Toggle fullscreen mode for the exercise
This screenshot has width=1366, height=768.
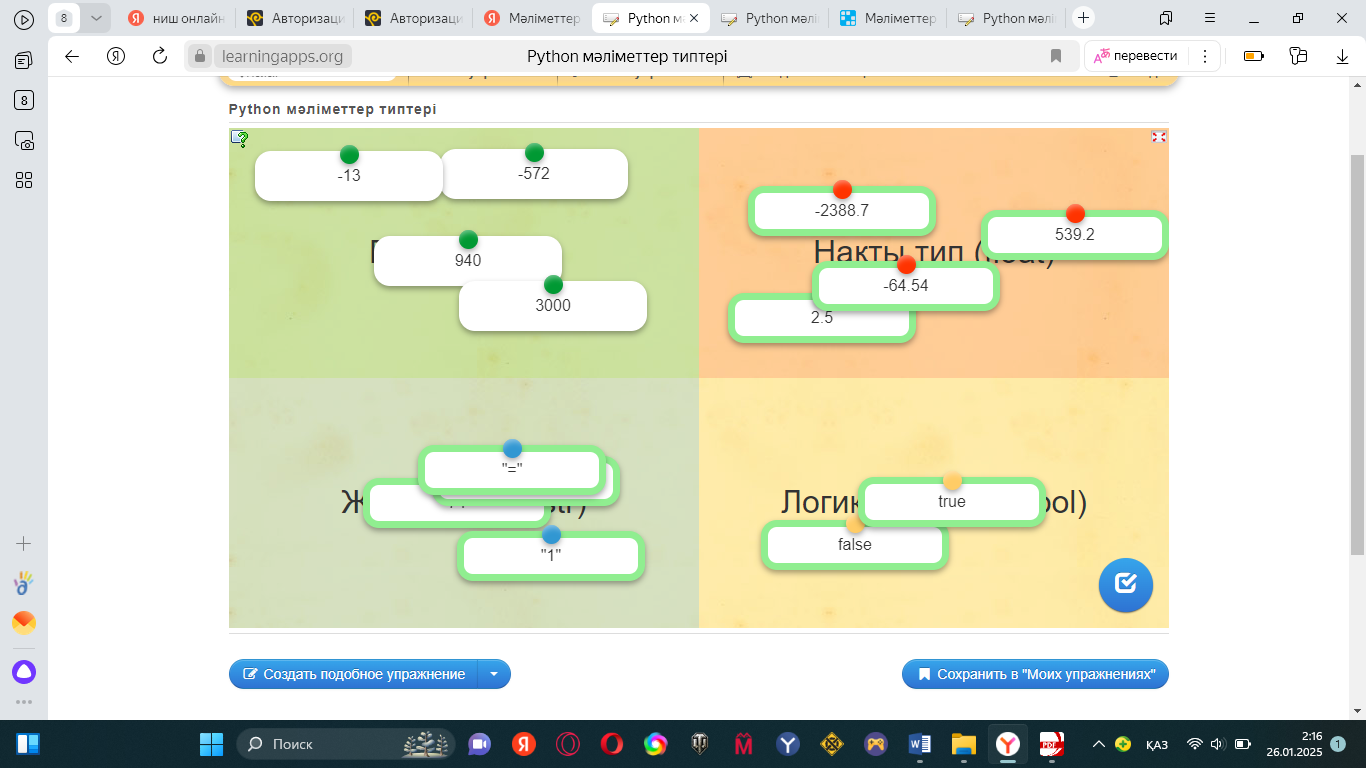click(x=1159, y=137)
